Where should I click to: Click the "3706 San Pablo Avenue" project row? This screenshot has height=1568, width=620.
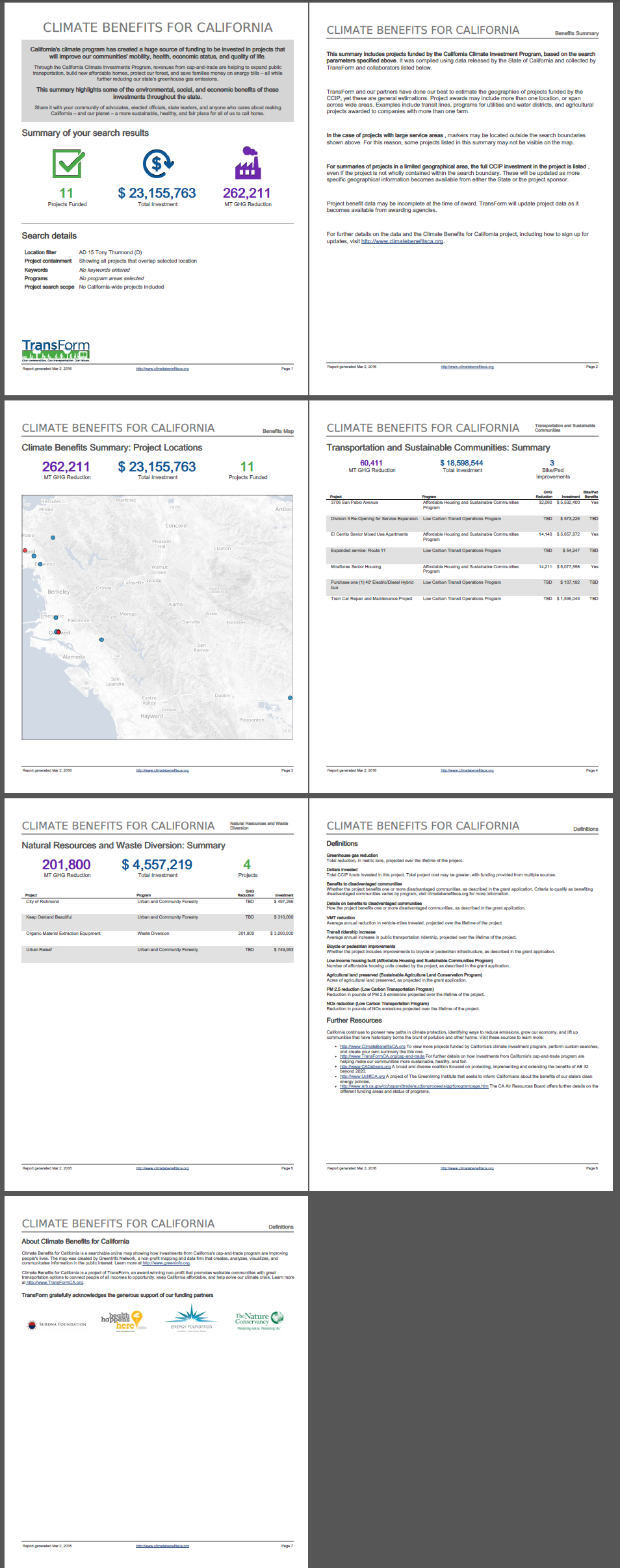[x=462, y=505]
